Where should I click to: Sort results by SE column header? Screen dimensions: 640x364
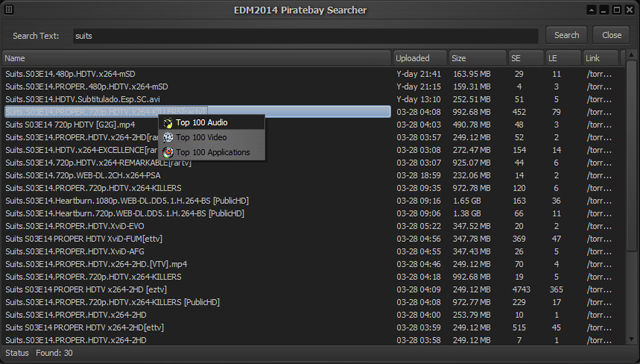click(x=526, y=58)
